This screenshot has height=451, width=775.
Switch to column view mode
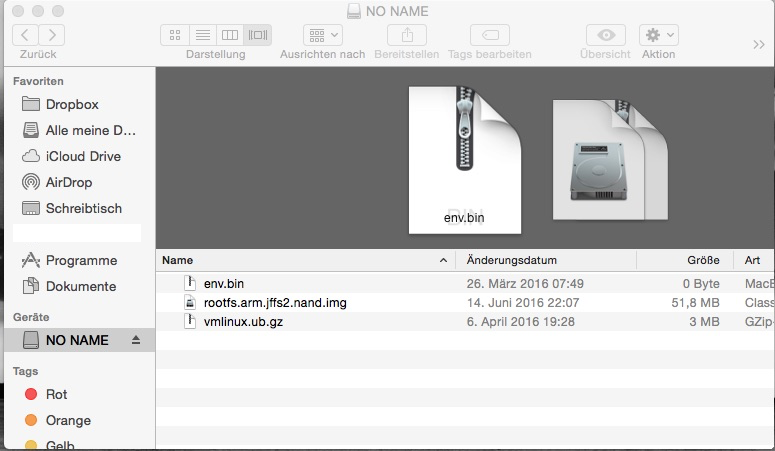click(229, 35)
